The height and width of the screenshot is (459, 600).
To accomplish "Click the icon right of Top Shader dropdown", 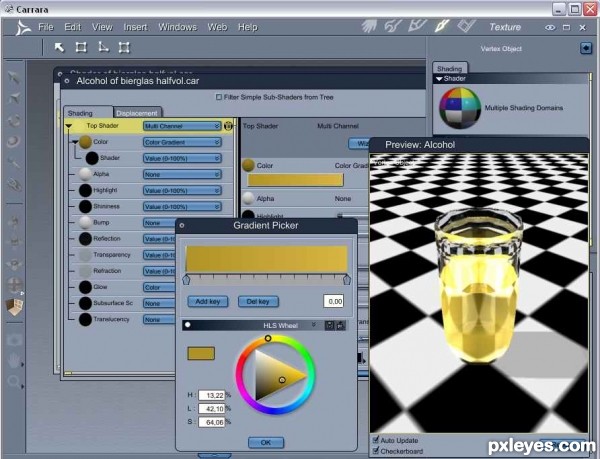I will click(x=228, y=126).
